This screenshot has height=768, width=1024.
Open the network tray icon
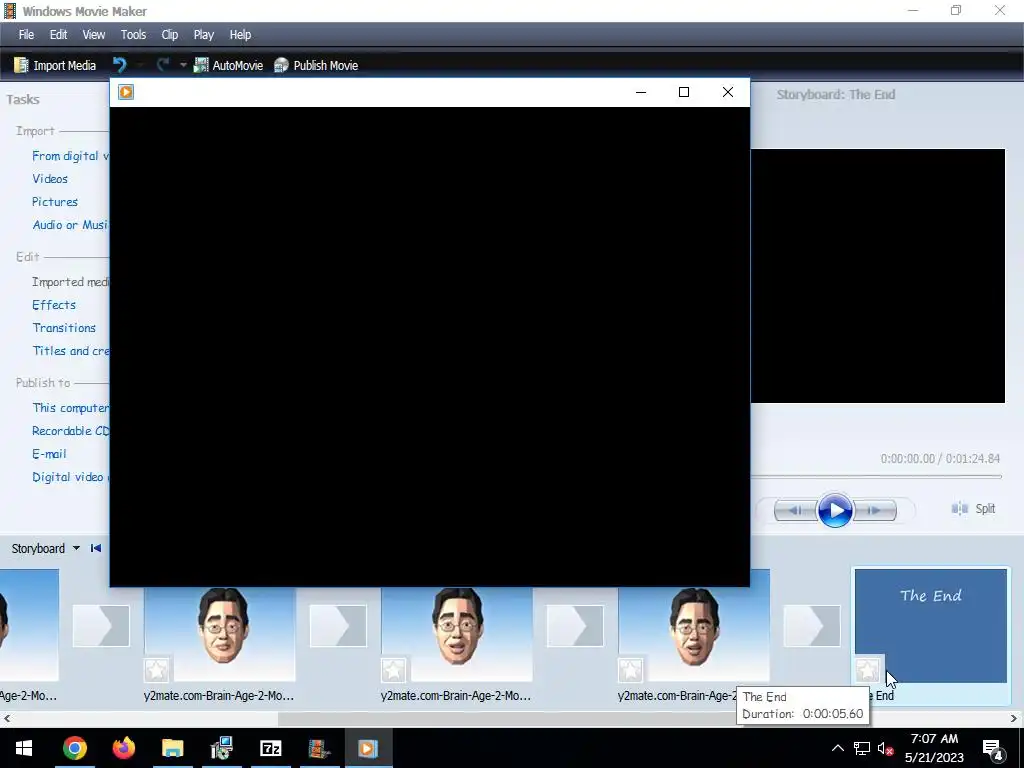pos(861,748)
